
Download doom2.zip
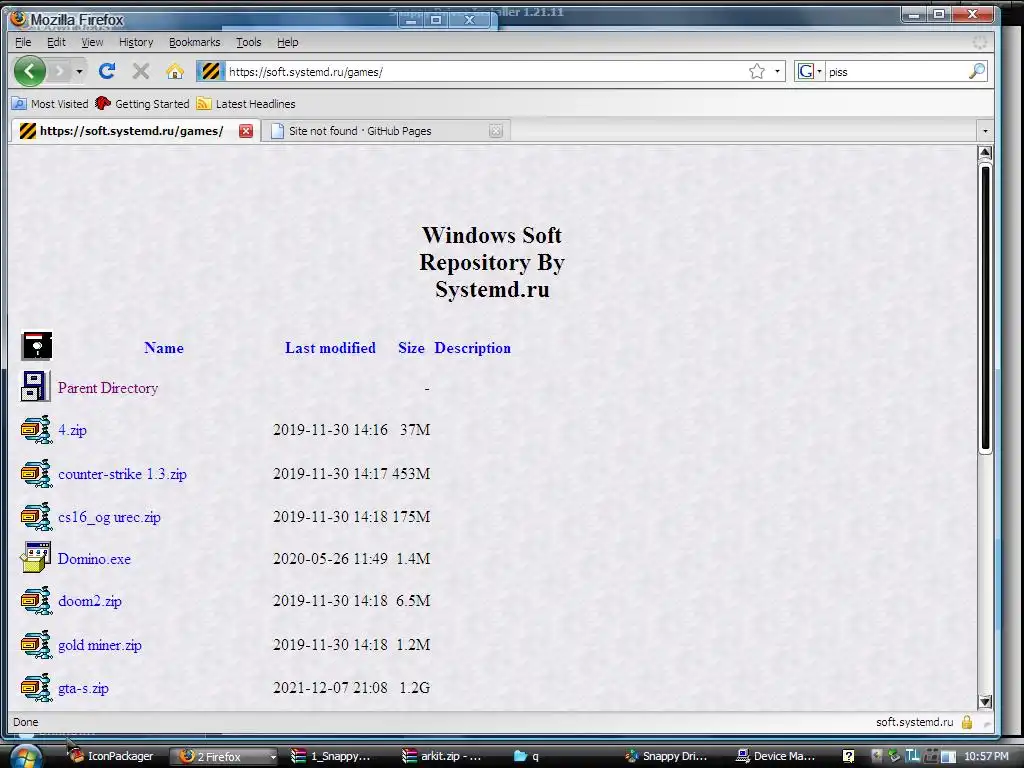(x=89, y=601)
